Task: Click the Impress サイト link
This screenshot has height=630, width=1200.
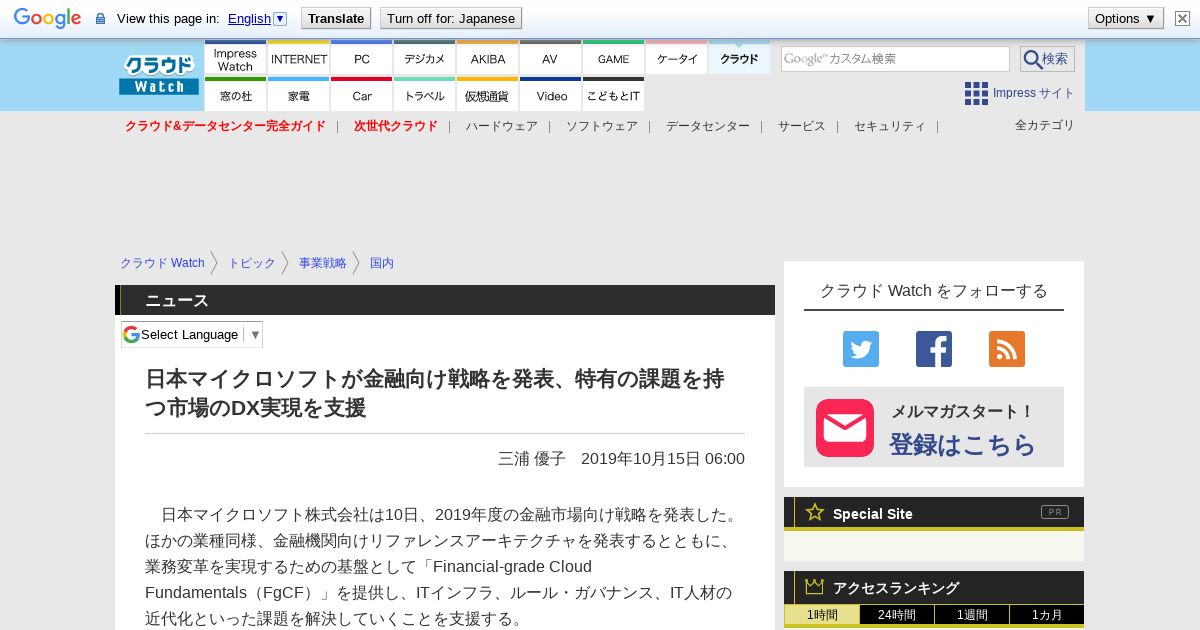Action: (1033, 93)
